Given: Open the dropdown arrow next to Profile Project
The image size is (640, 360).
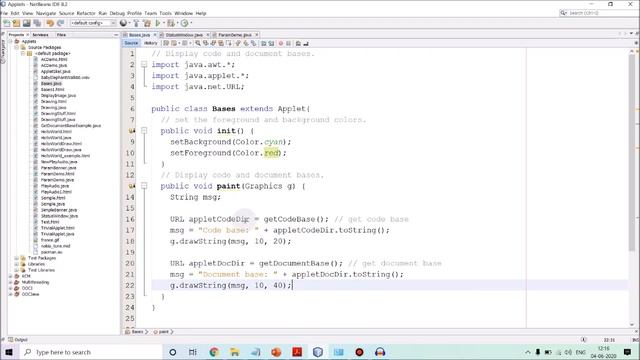Looking at the screenshot, I should [x=191, y=23].
